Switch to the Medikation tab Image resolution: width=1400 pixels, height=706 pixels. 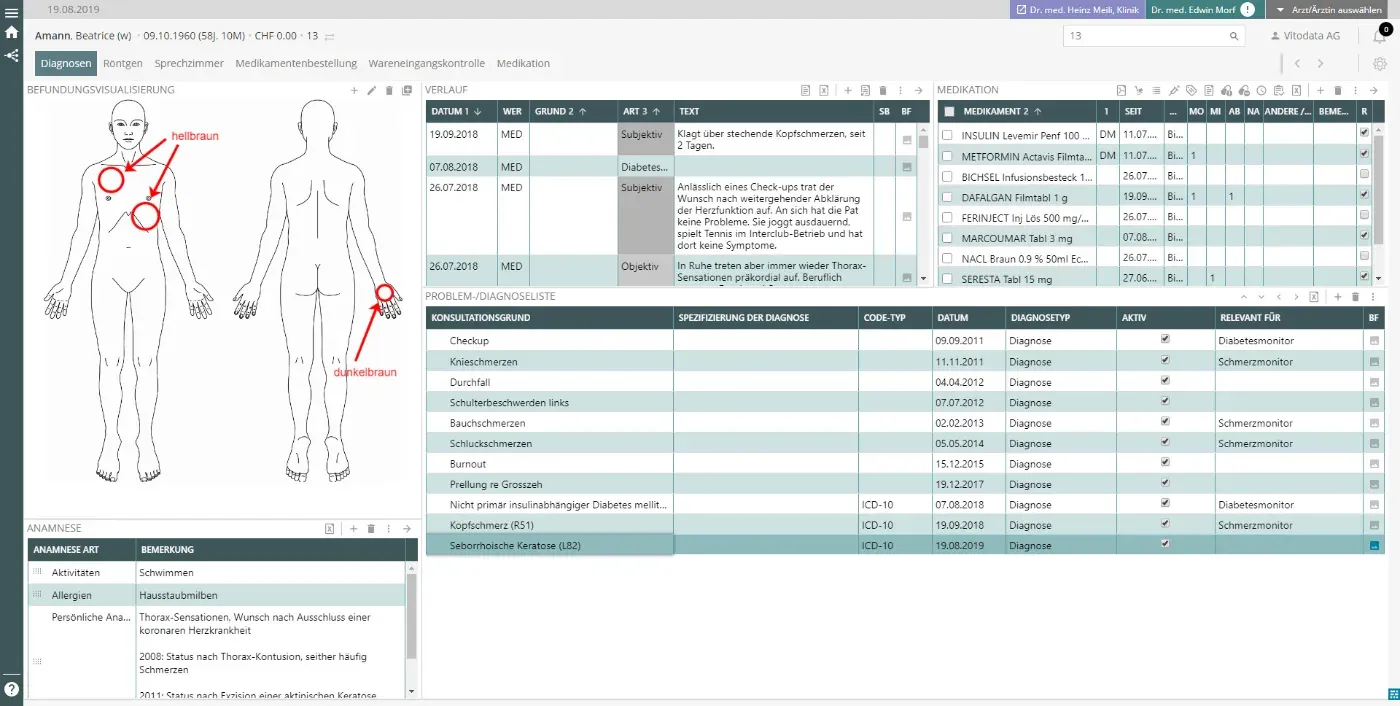523,63
